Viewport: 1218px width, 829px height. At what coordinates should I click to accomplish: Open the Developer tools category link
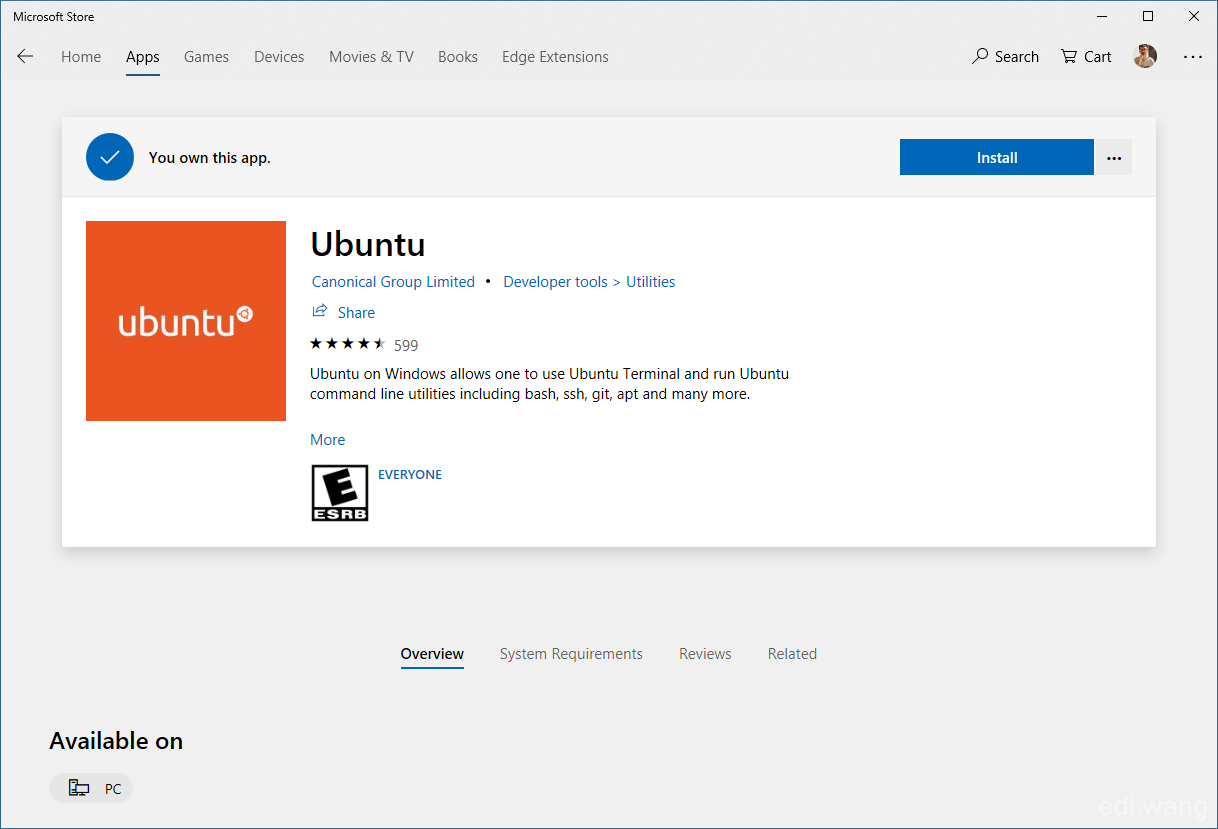[x=555, y=282]
